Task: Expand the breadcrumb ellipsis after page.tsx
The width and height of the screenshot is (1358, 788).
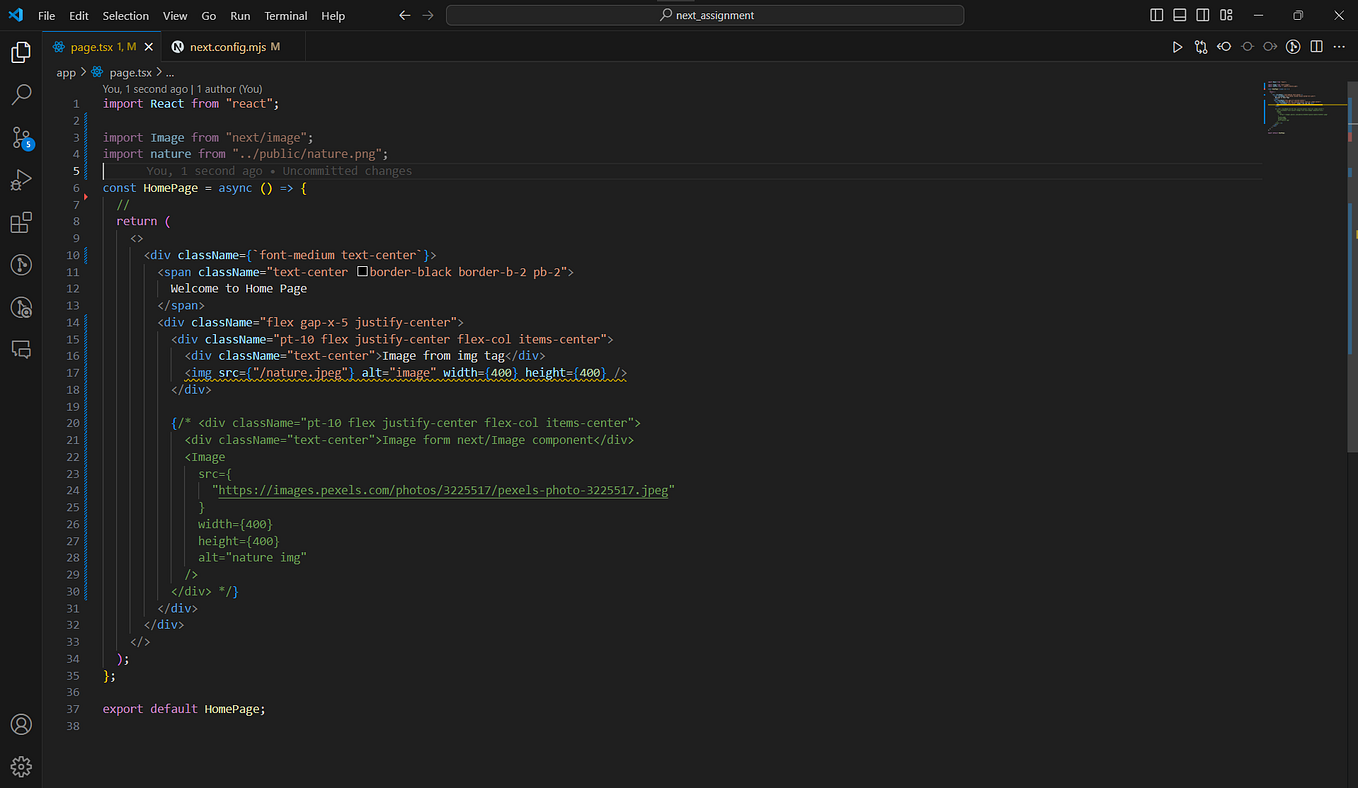Action: [169, 72]
